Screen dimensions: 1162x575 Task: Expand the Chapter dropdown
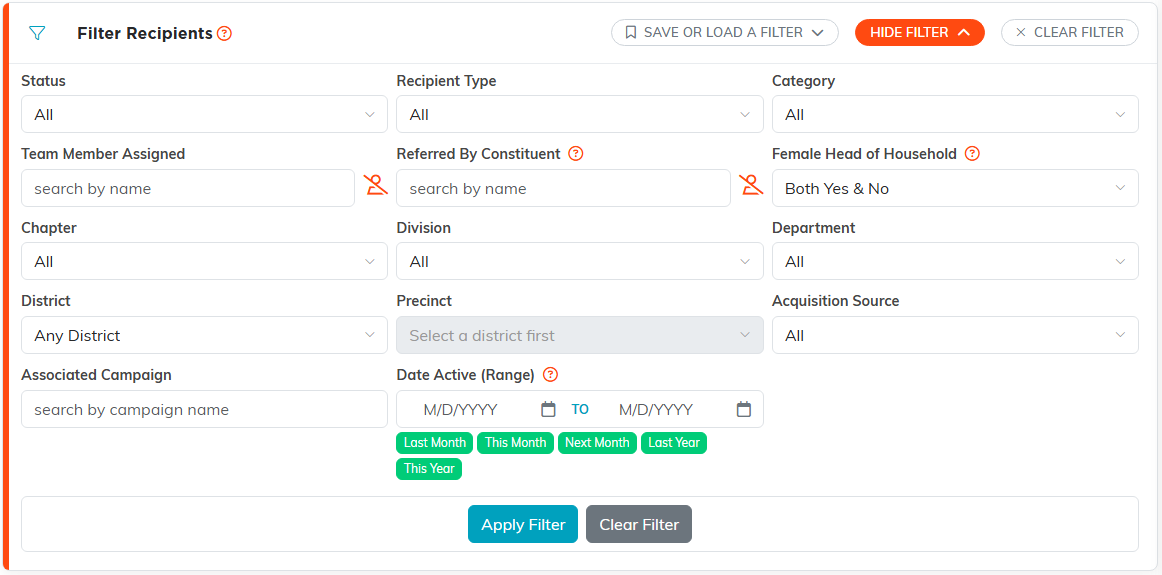tap(205, 261)
